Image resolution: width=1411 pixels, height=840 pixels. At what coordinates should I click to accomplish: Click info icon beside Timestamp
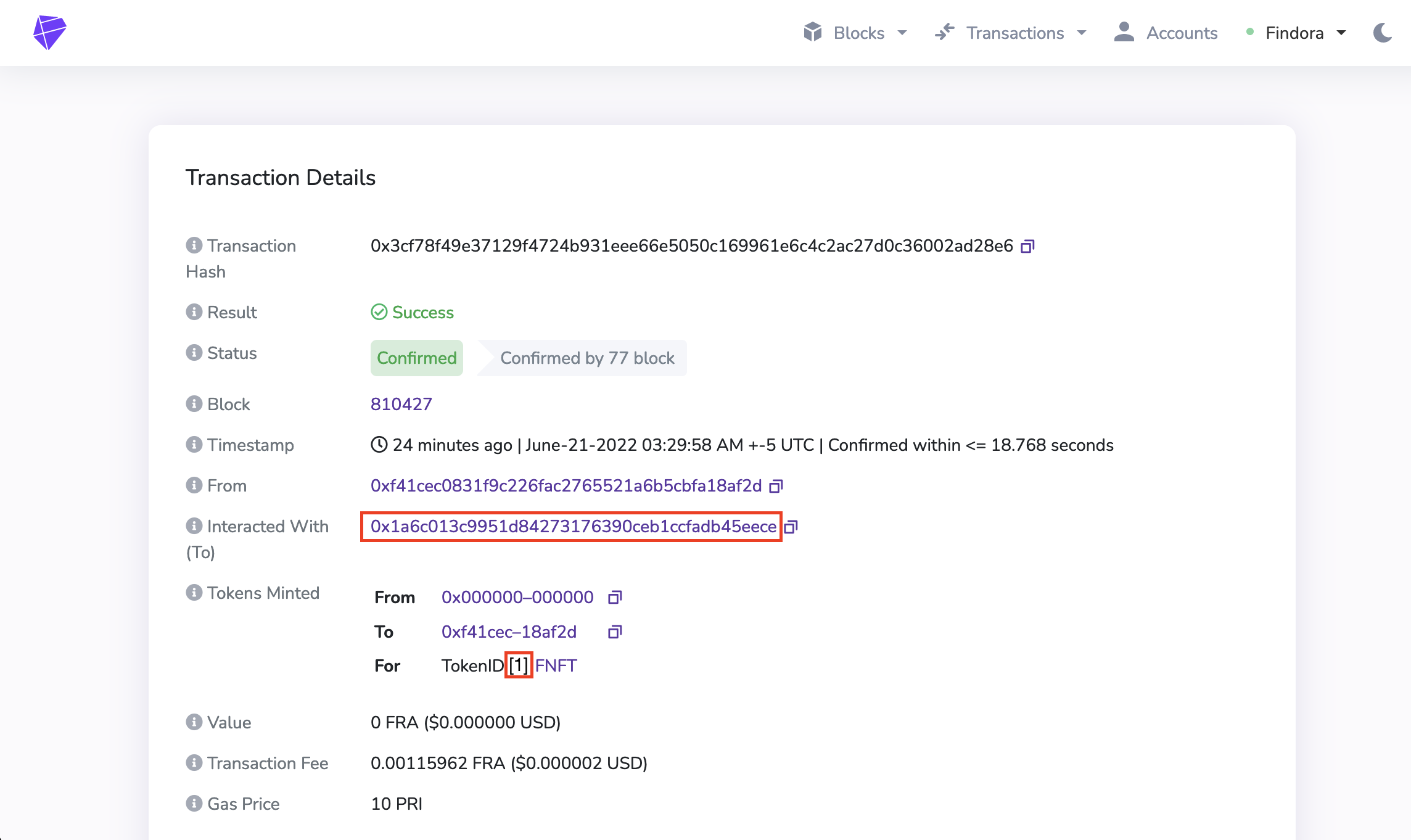pyautogui.click(x=194, y=445)
